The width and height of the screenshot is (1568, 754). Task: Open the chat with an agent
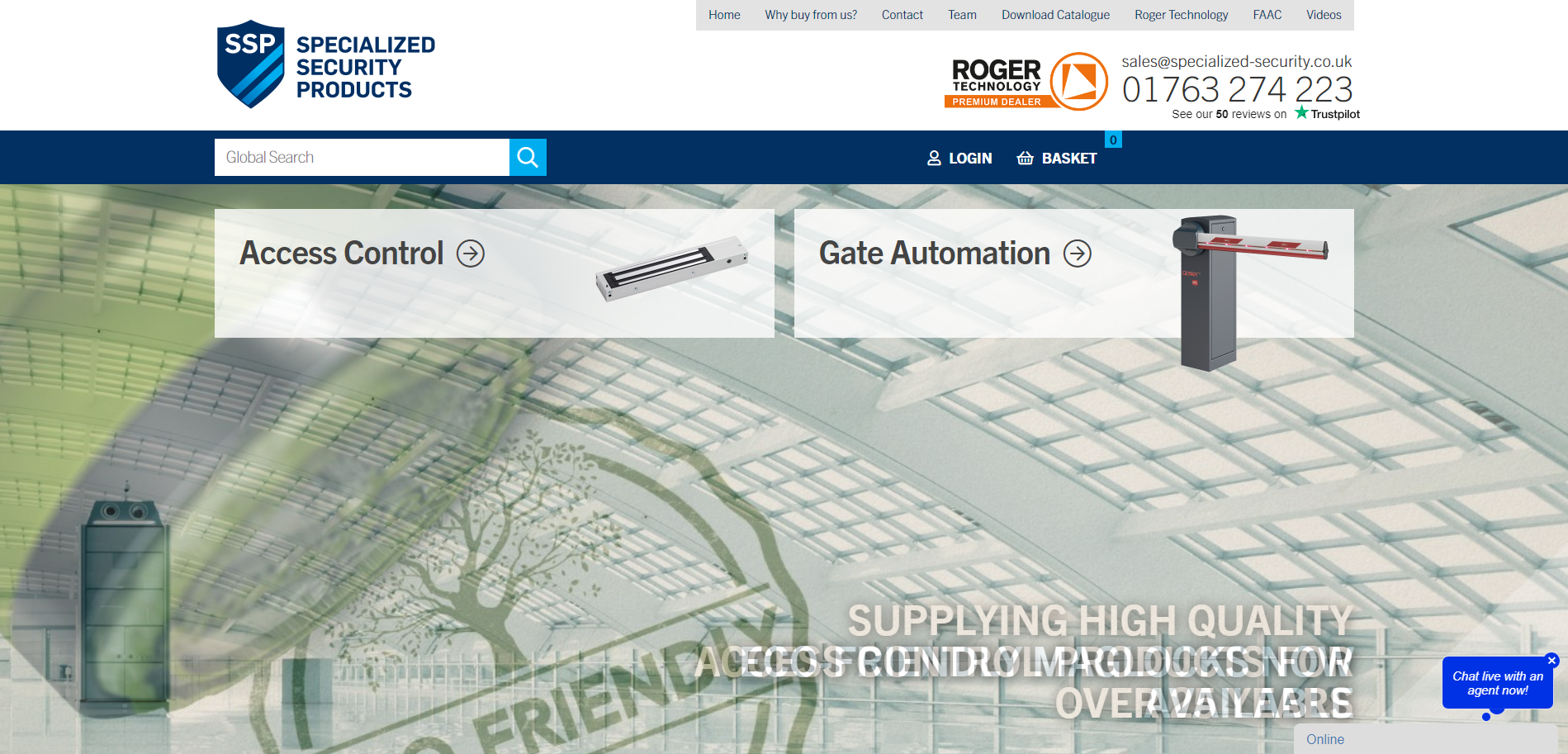pos(1497,682)
